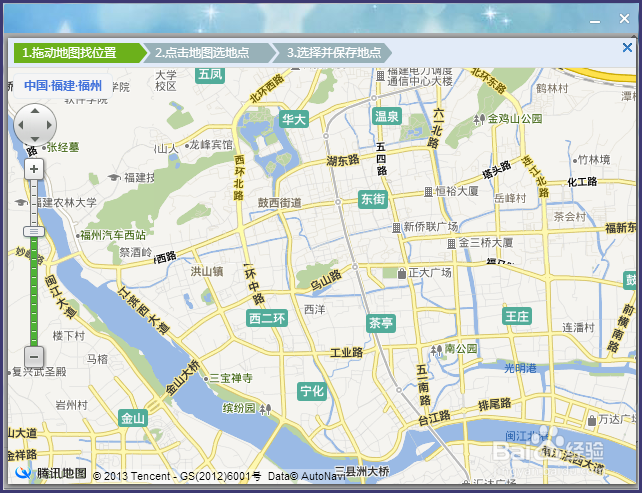This screenshot has height=493, width=642.
Task: Close the map dialog with blue X
Action: [627, 47]
